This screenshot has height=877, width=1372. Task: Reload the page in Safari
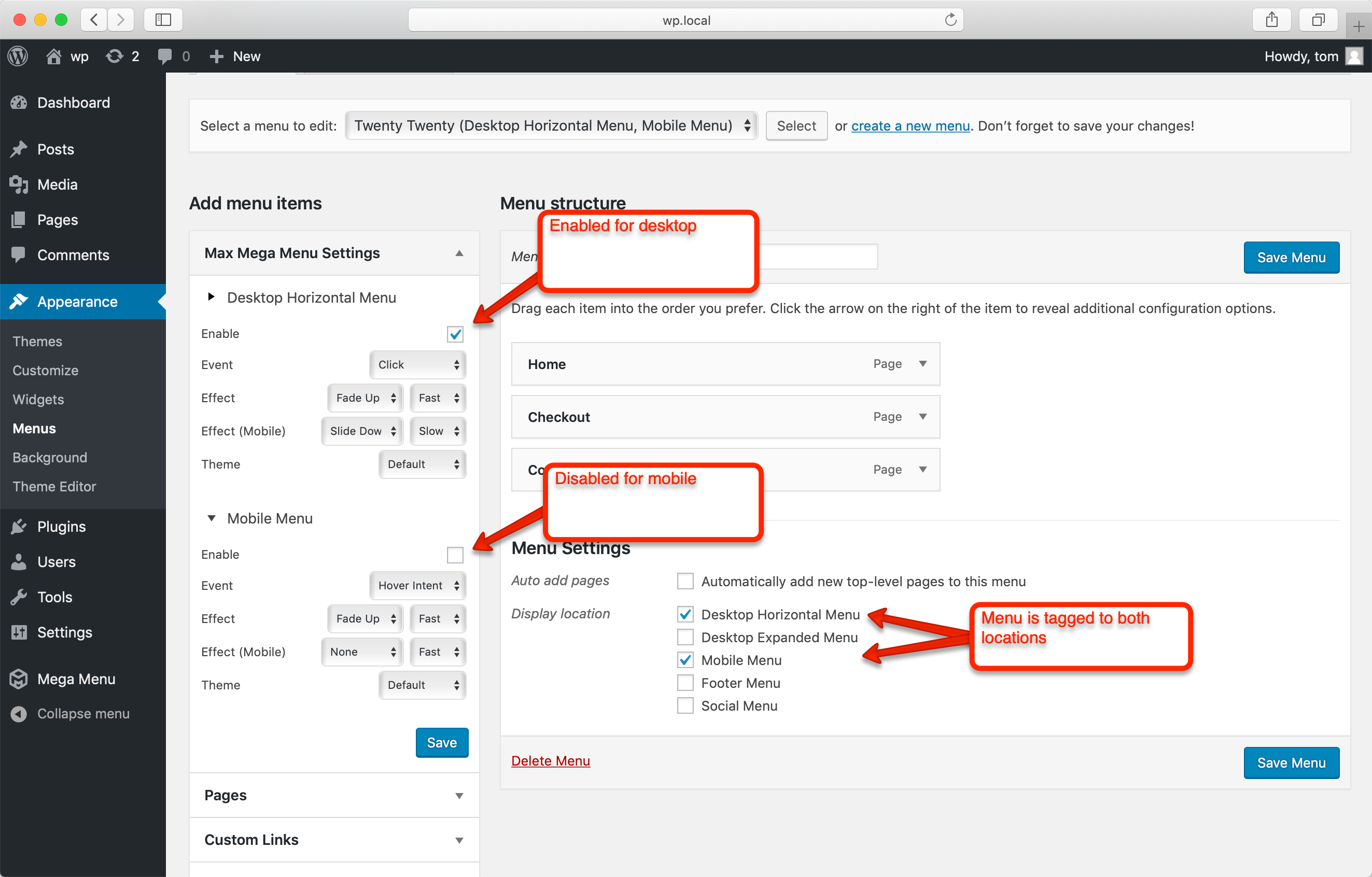950,20
